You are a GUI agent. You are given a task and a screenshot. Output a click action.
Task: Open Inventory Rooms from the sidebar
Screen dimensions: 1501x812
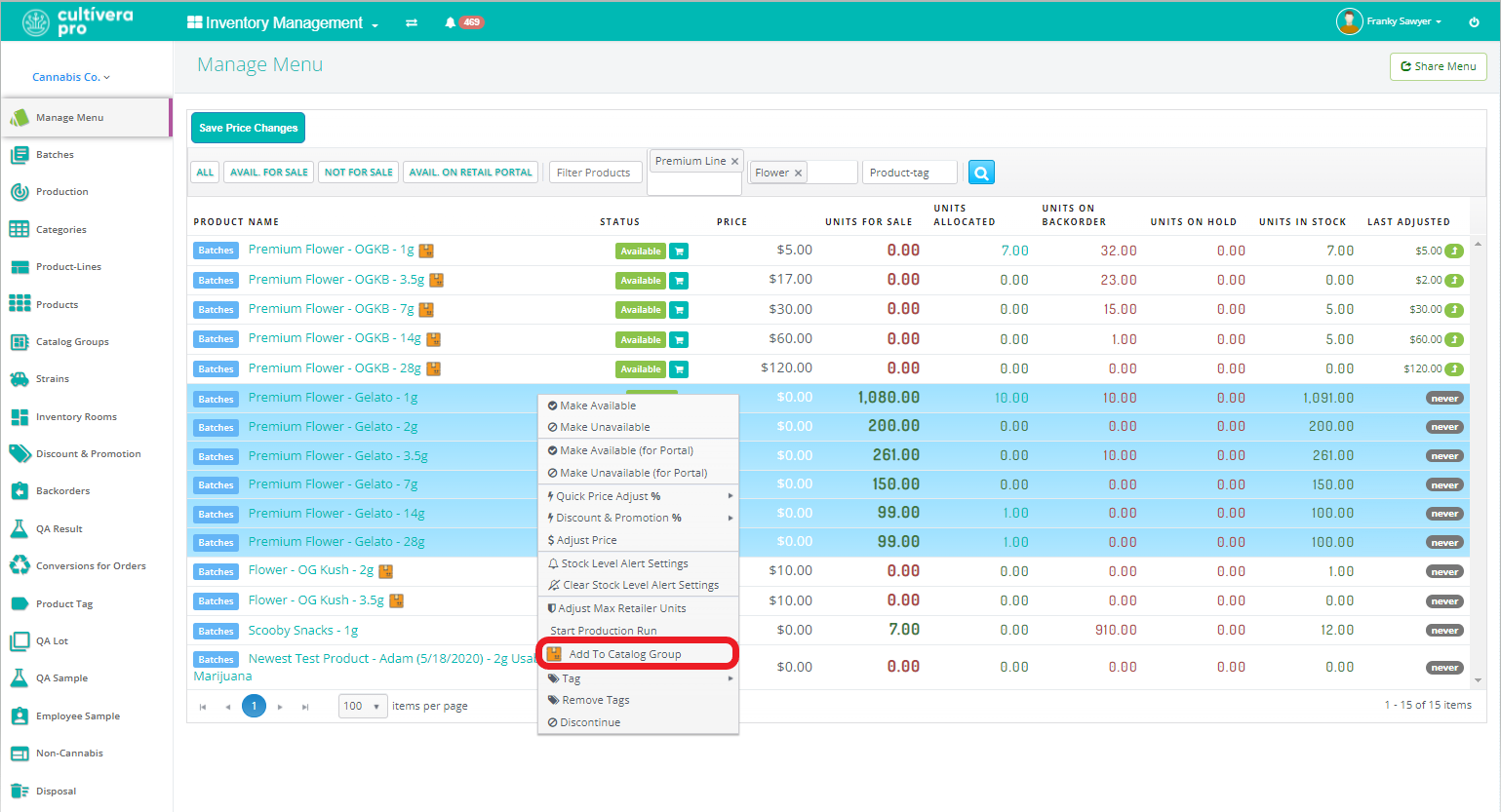pyautogui.click(x=76, y=417)
